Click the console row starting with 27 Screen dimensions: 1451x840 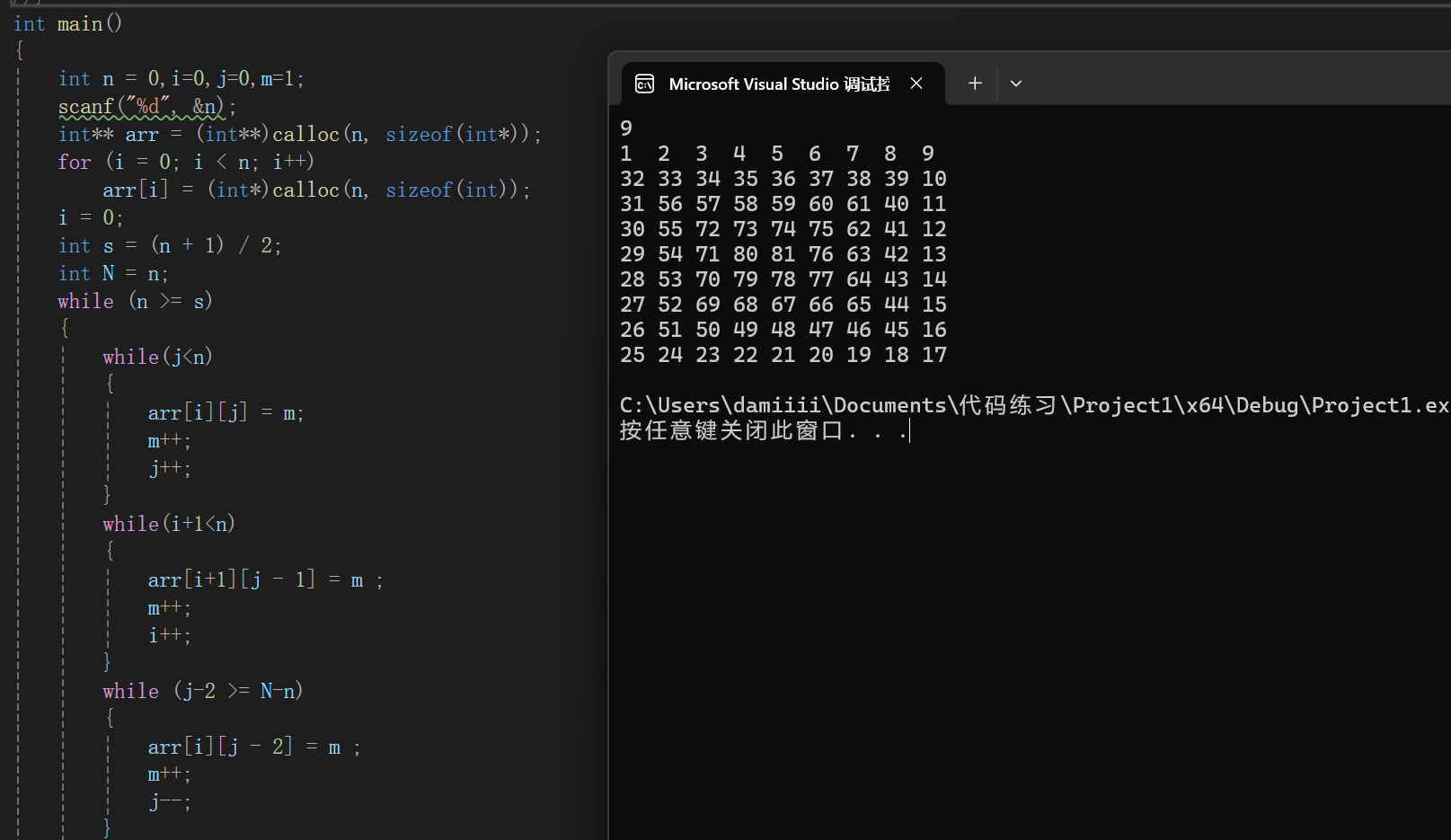pyautogui.click(x=783, y=305)
